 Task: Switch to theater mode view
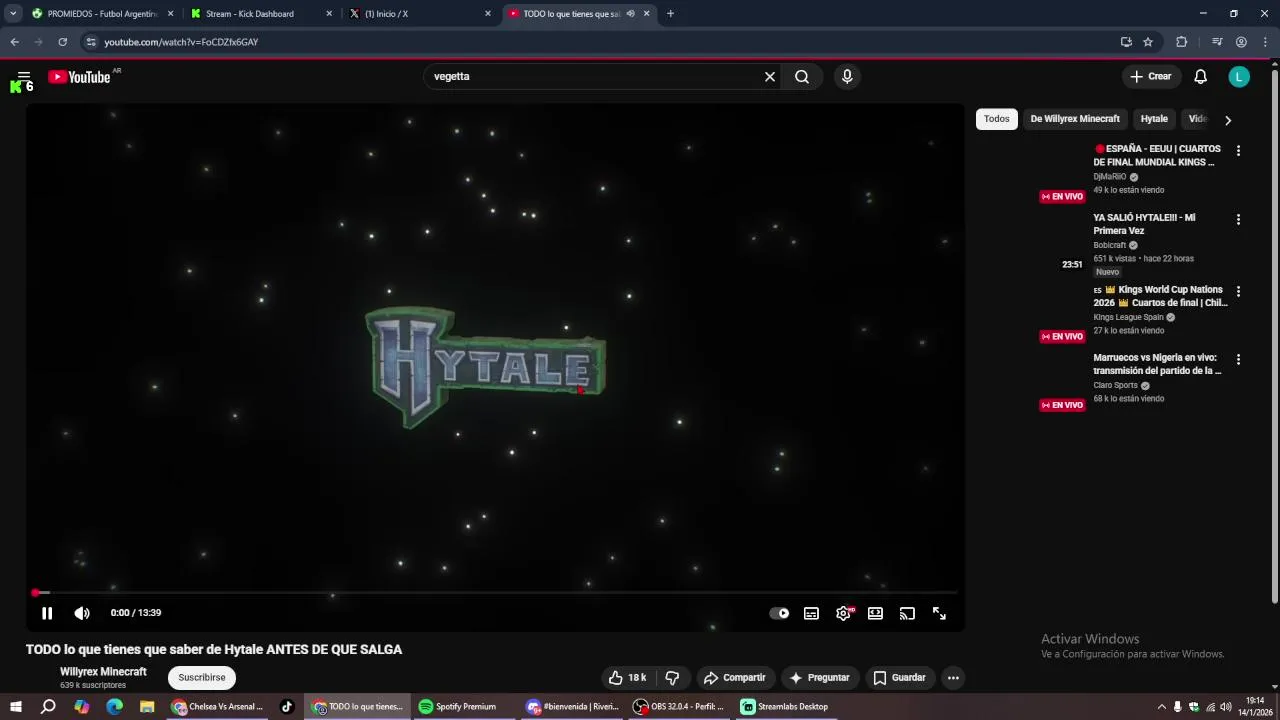(875, 613)
